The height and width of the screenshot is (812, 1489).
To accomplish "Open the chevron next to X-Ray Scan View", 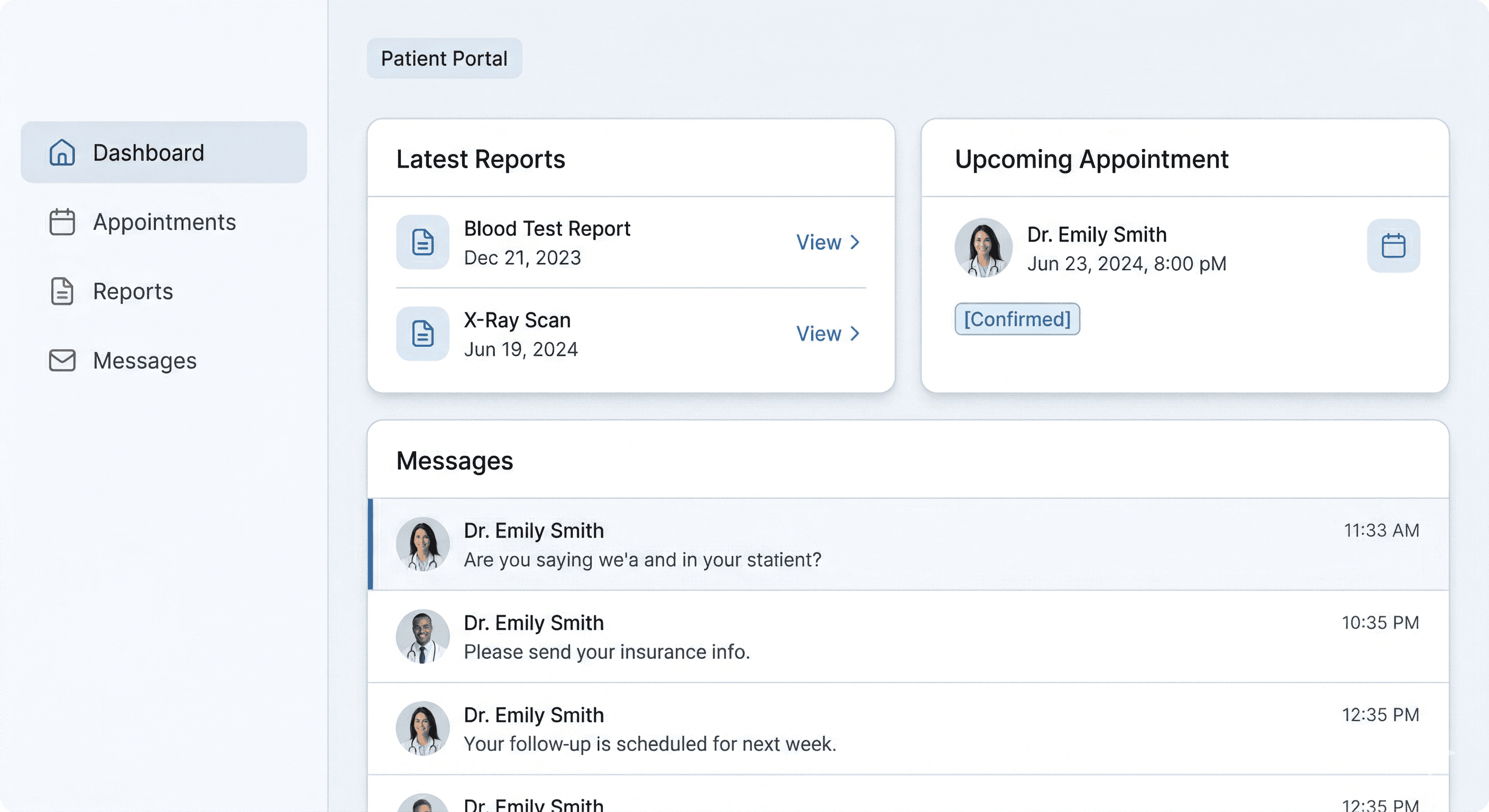I will pyautogui.click(x=856, y=334).
